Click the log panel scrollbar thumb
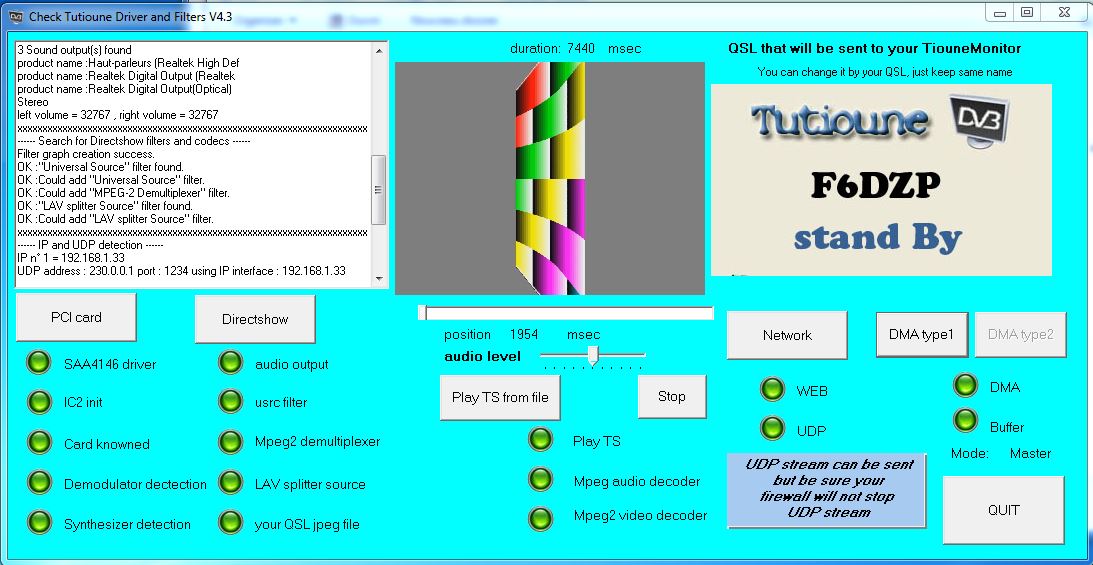 [379, 189]
